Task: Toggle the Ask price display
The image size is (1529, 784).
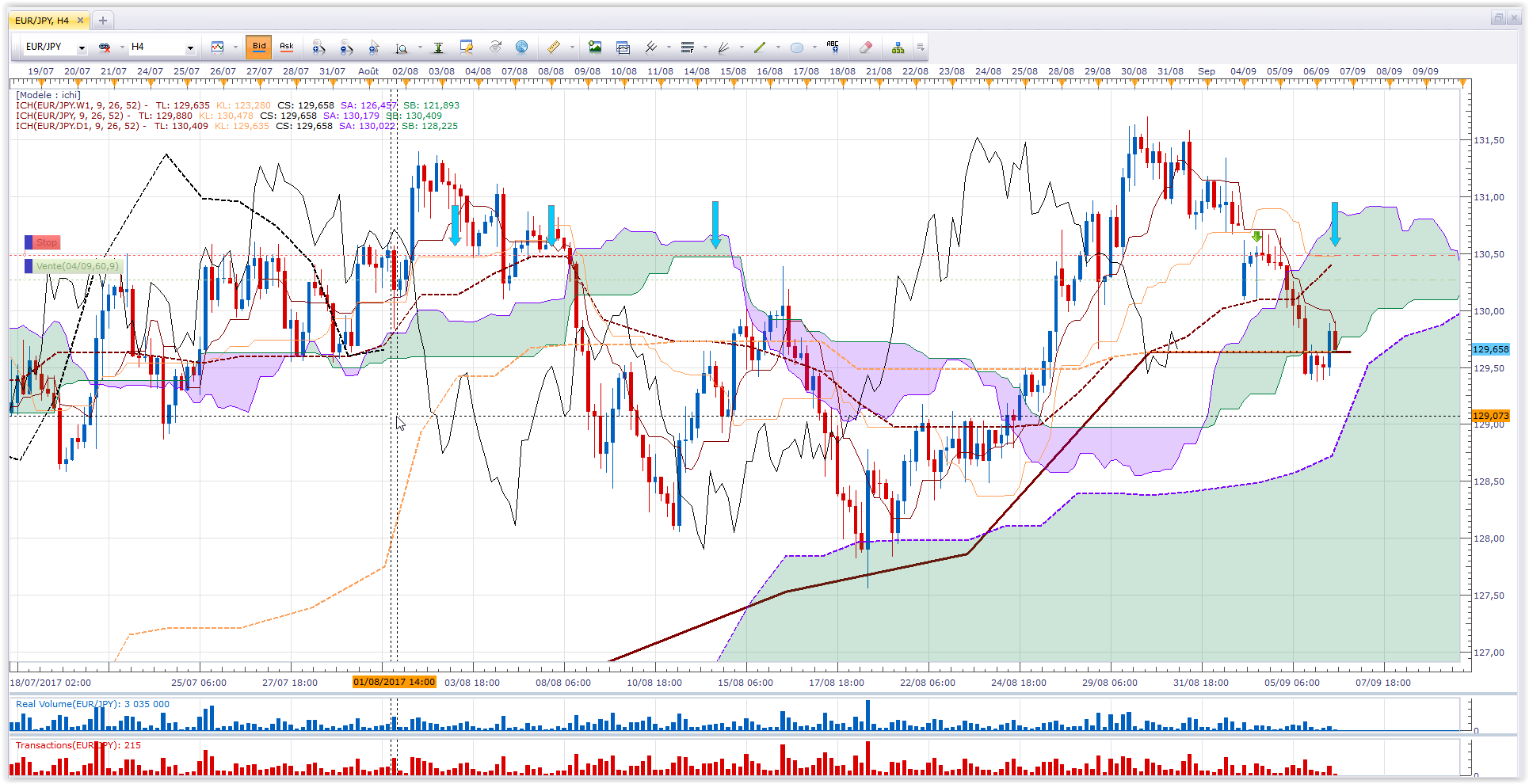Action: tap(287, 48)
